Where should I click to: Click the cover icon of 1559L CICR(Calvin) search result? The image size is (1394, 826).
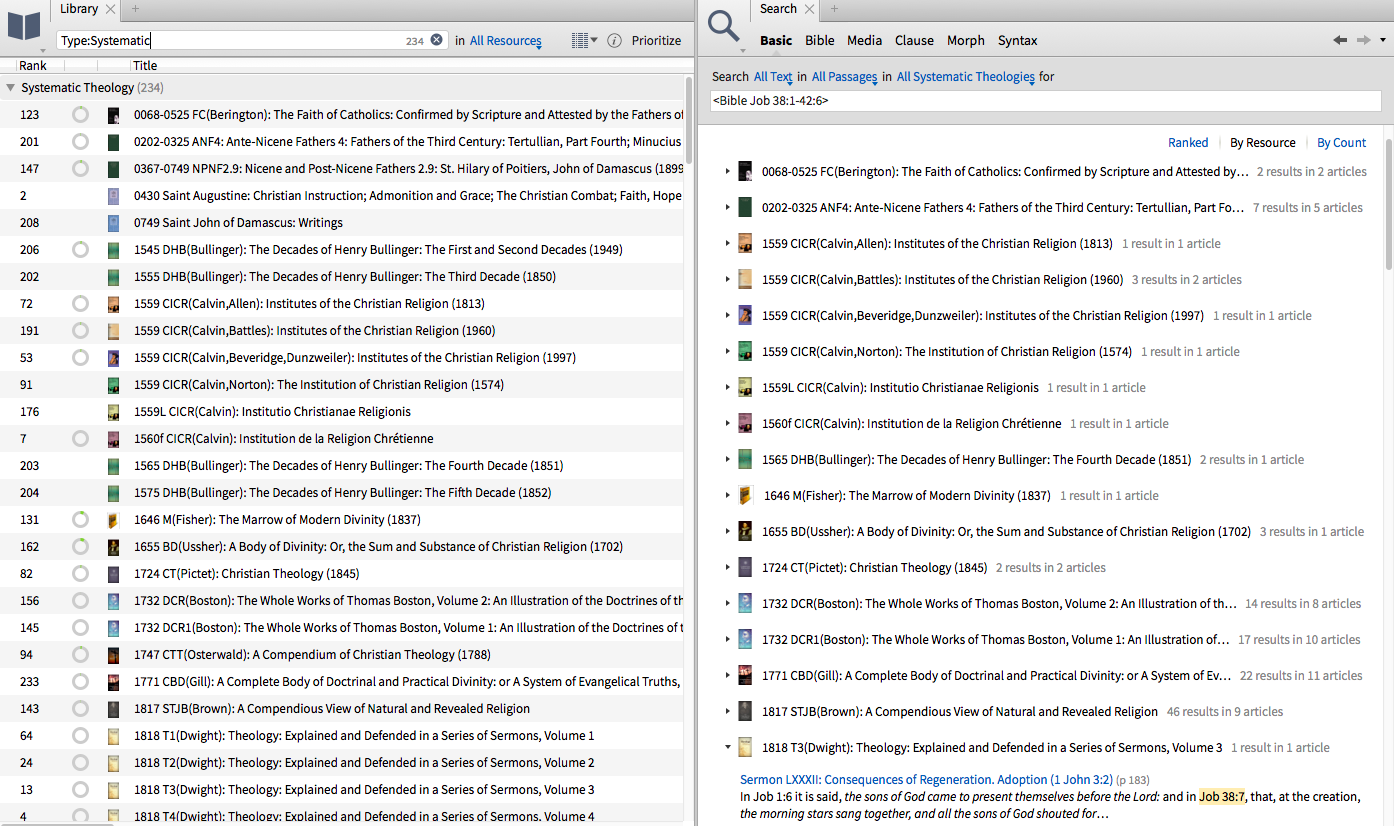click(745, 388)
